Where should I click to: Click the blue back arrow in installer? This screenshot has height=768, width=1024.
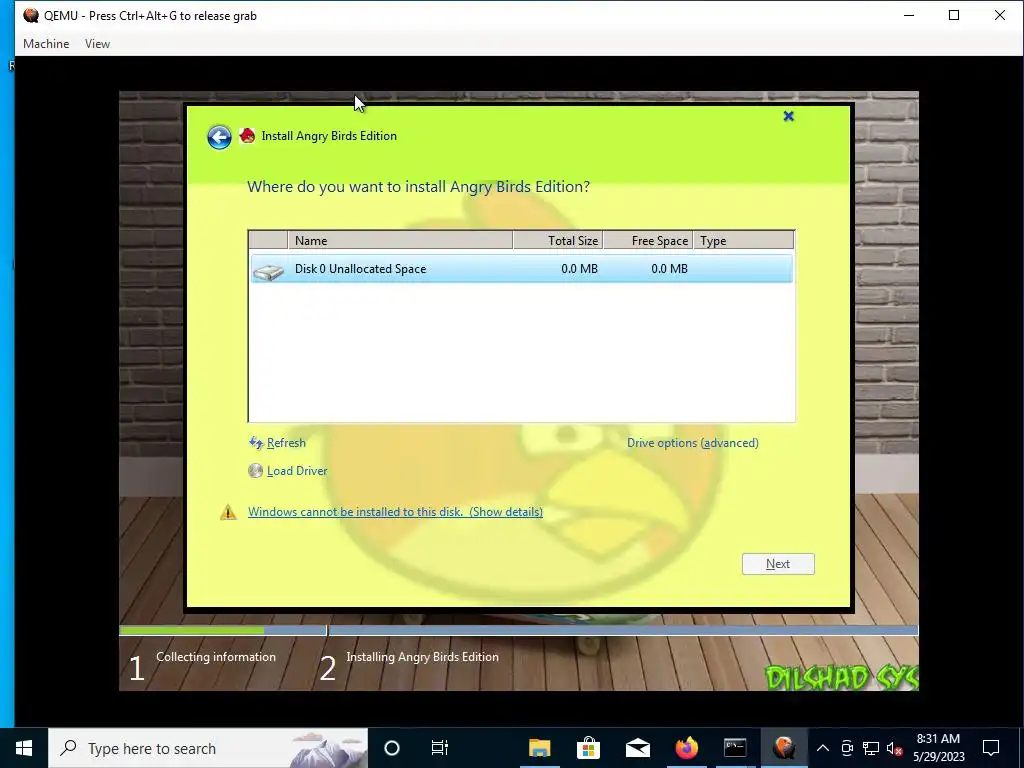point(219,137)
